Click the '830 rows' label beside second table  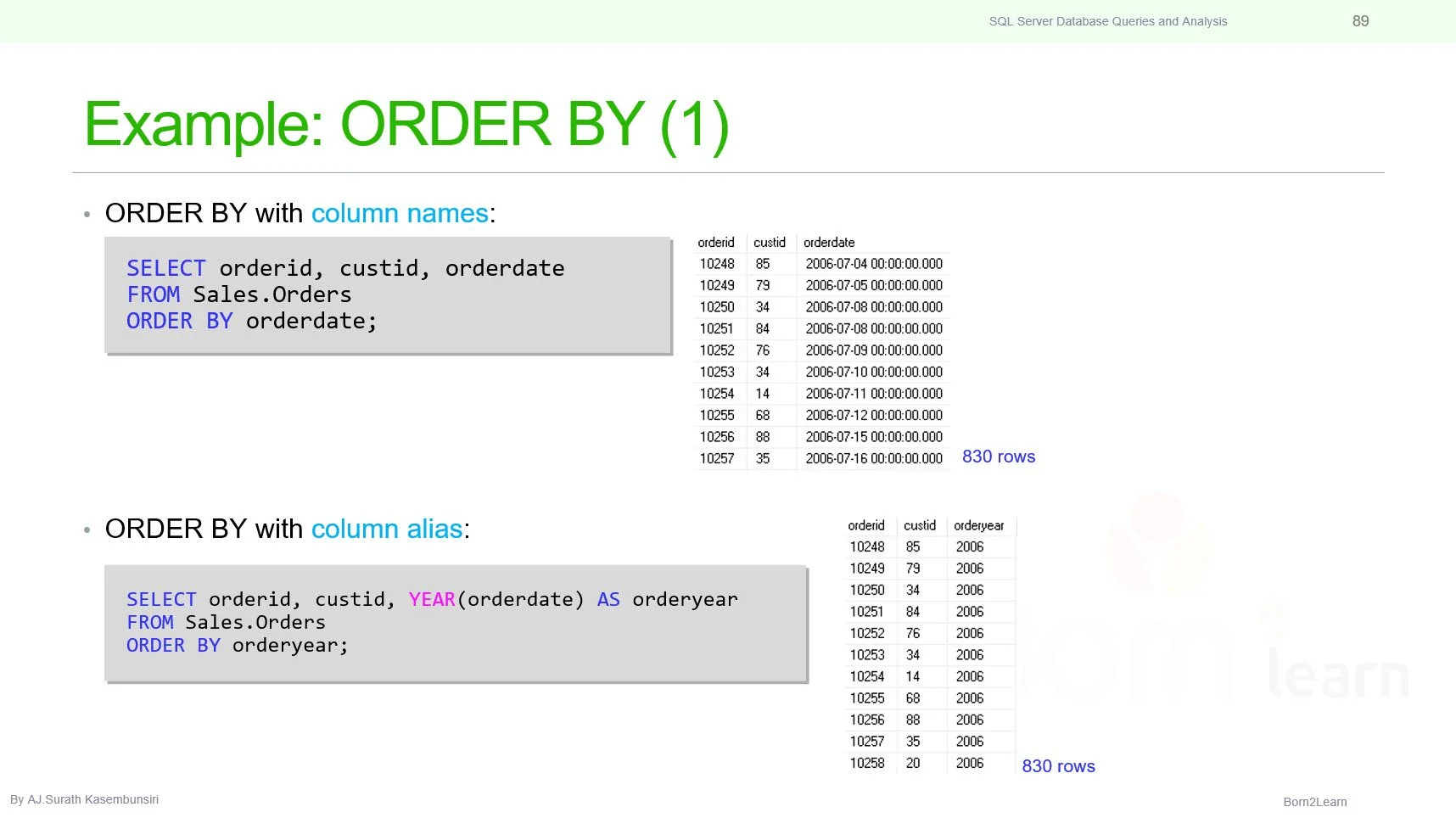[x=1058, y=766]
